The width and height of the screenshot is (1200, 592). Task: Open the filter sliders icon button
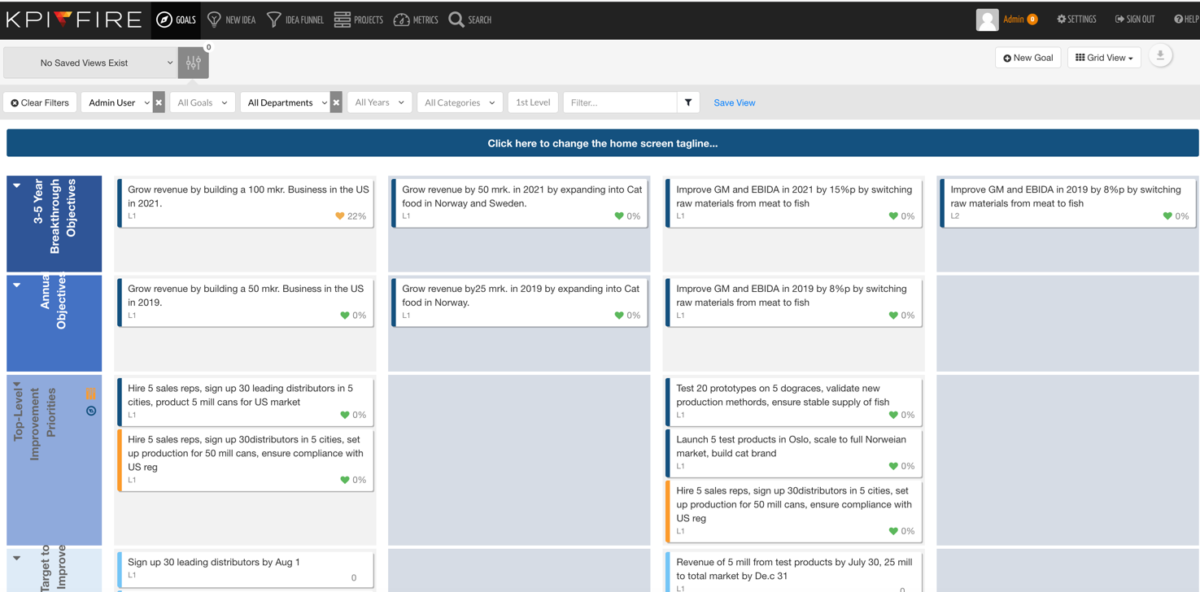pyautogui.click(x=194, y=63)
